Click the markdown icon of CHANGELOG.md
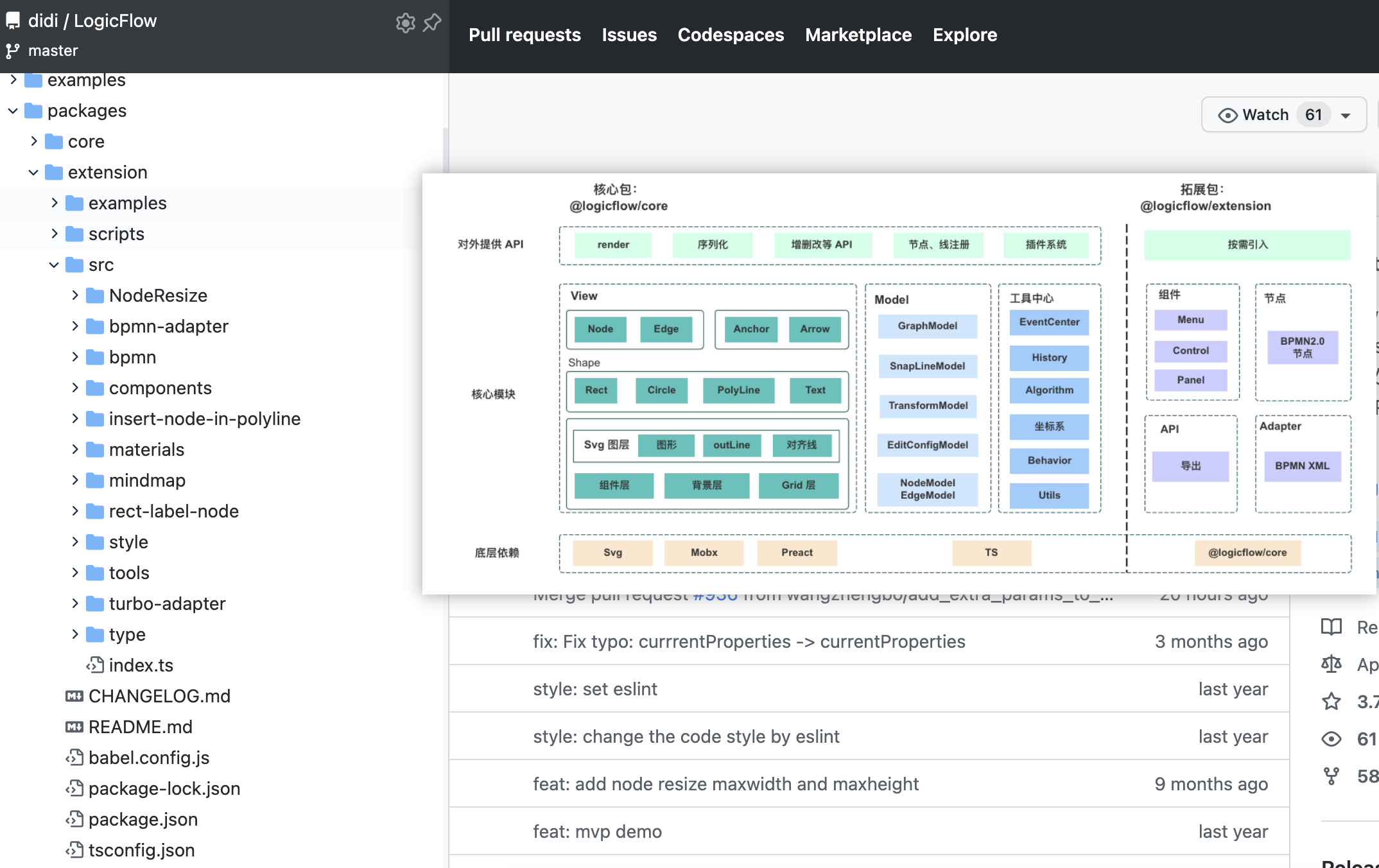This screenshot has width=1379, height=868. (x=74, y=696)
